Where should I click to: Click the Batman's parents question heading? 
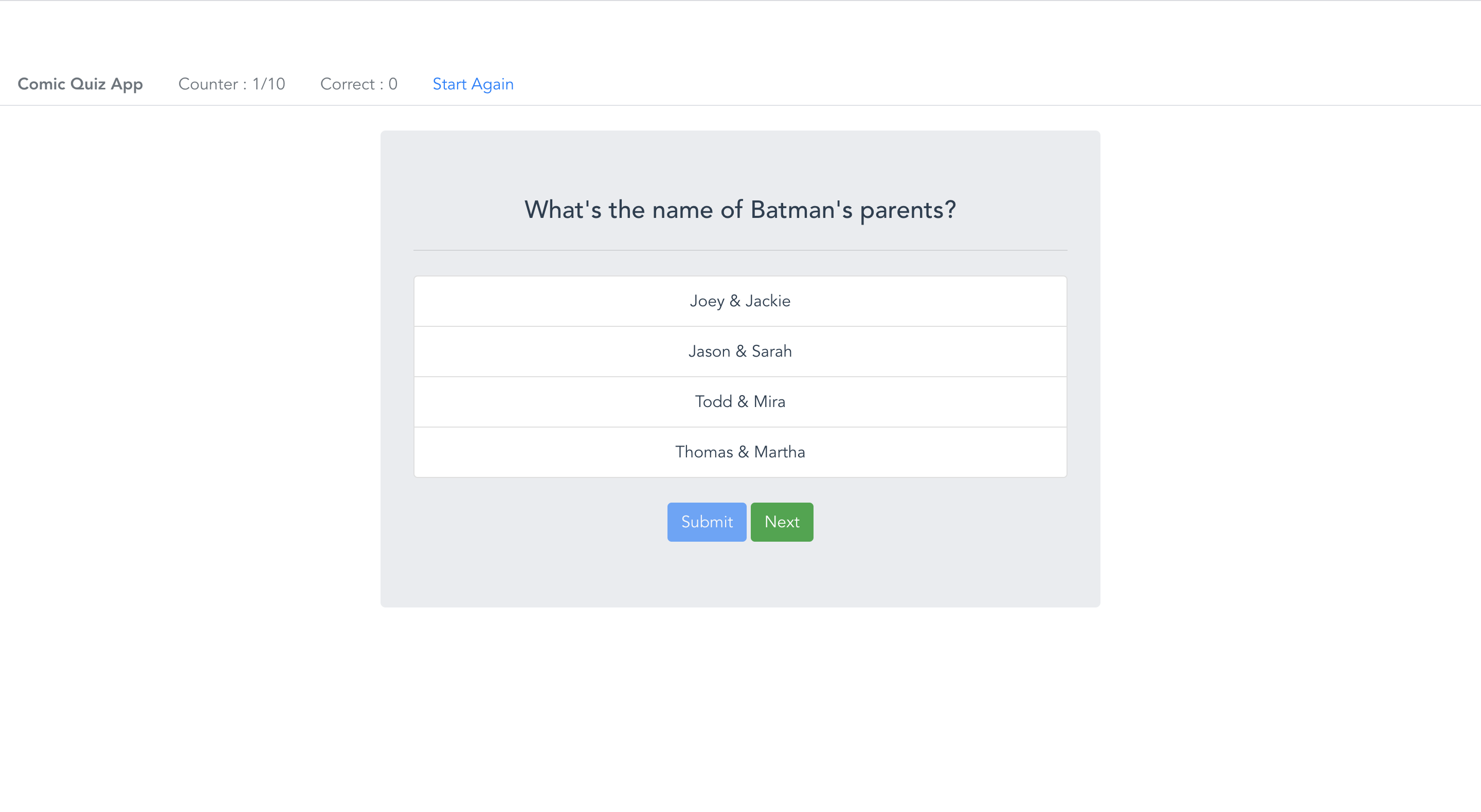(740, 210)
